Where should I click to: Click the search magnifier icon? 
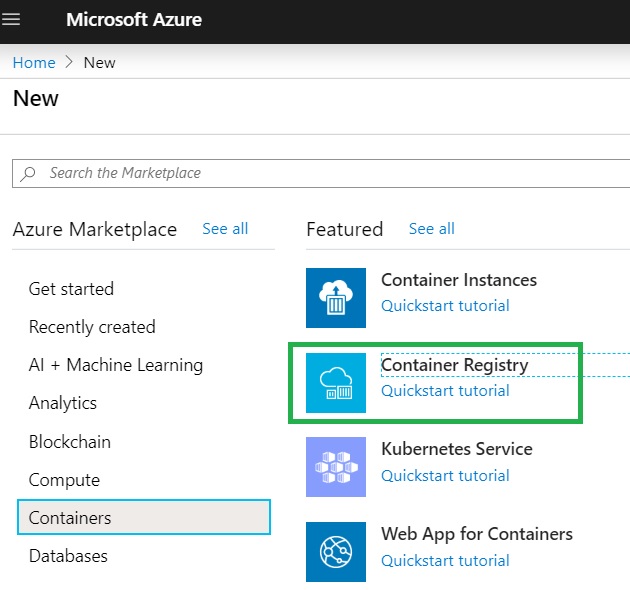(x=30, y=173)
